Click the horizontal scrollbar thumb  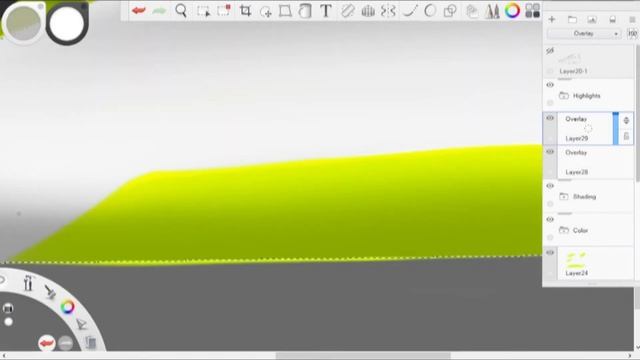point(363,356)
